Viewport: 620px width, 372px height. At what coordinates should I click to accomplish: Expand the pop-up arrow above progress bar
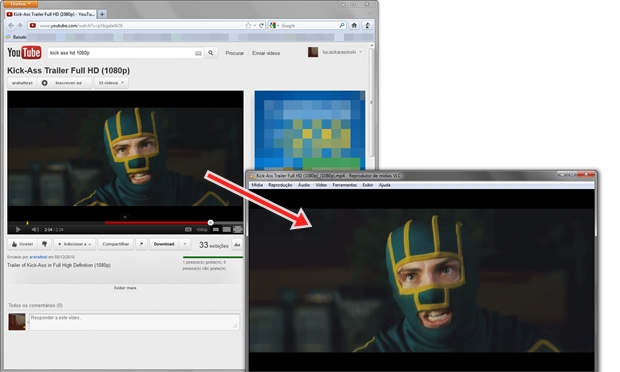click(125, 217)
